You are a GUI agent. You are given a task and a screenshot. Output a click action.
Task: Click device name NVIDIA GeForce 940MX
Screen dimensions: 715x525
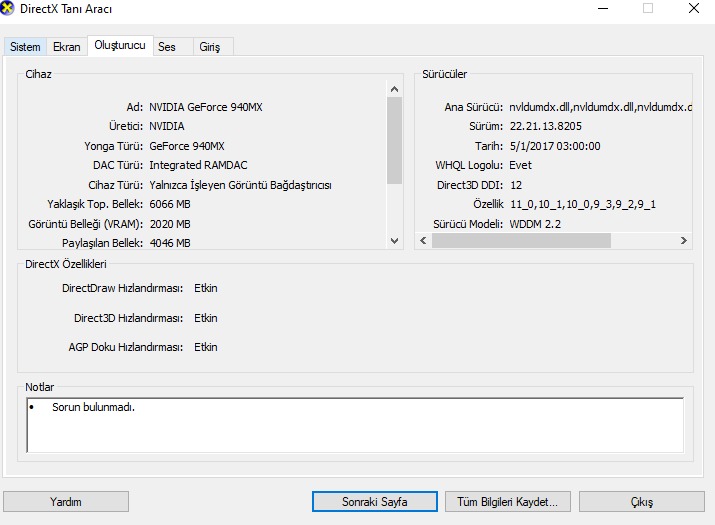206,107
